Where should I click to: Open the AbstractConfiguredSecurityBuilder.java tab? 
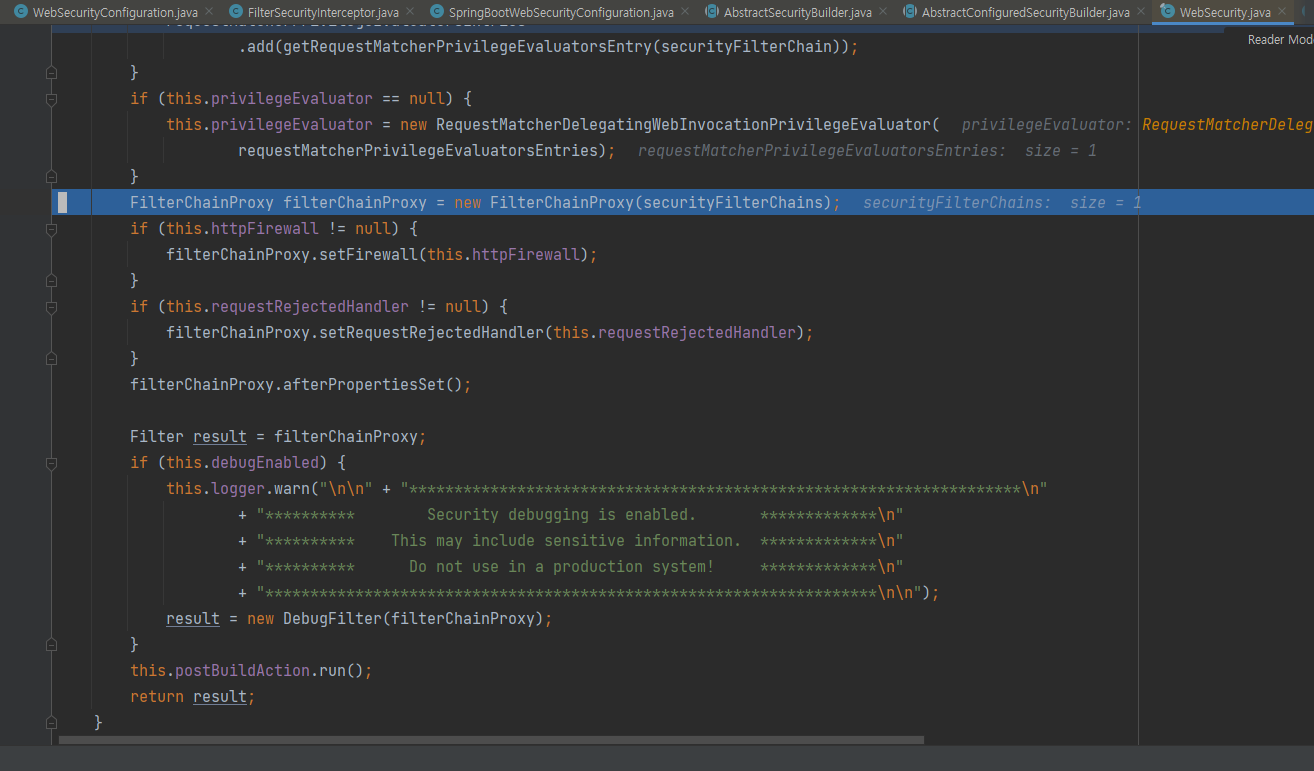1025,12
